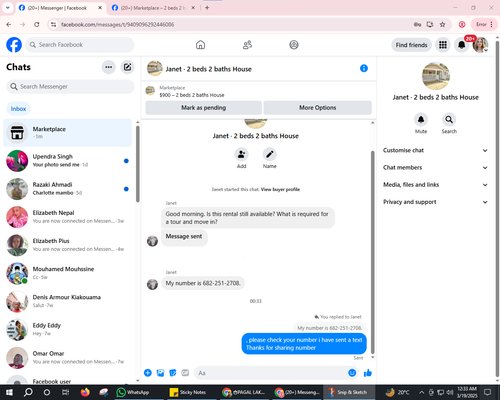Start a new message with compose icon
Screen dimensions: 500x400
click(127, 67)
